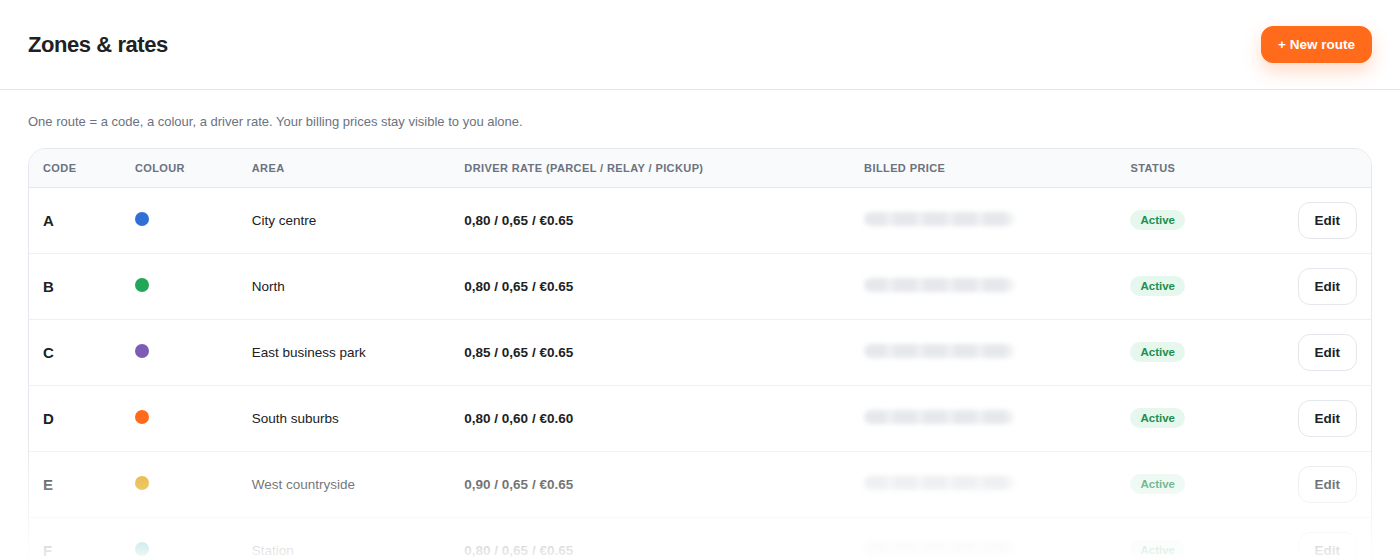The width and height of the screenshot is (1400, 560).
Task: Click blurred billed price for North
Action: [x=938, y=285]
